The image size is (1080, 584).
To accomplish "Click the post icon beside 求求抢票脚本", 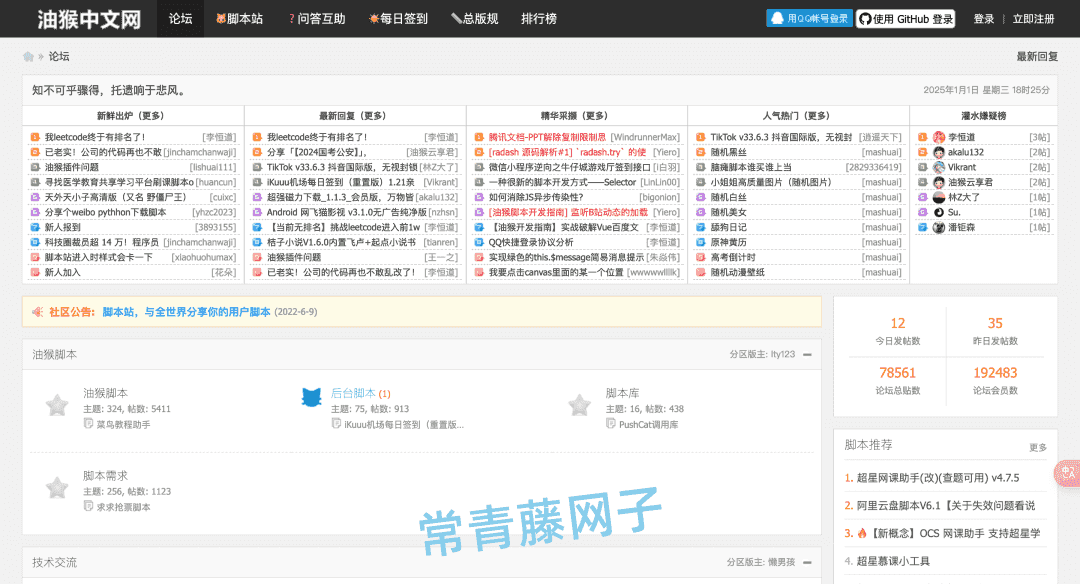I will (88, 506).
